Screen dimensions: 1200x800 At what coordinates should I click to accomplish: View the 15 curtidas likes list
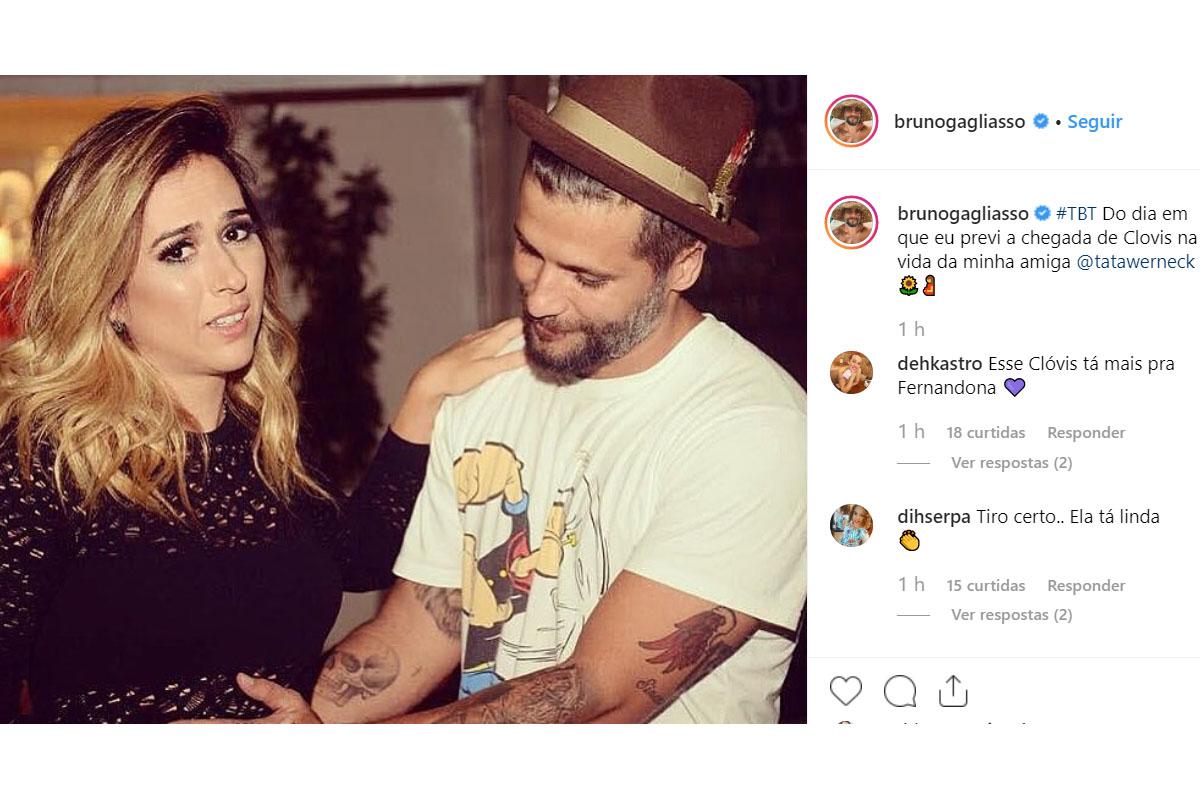point(986,585)
